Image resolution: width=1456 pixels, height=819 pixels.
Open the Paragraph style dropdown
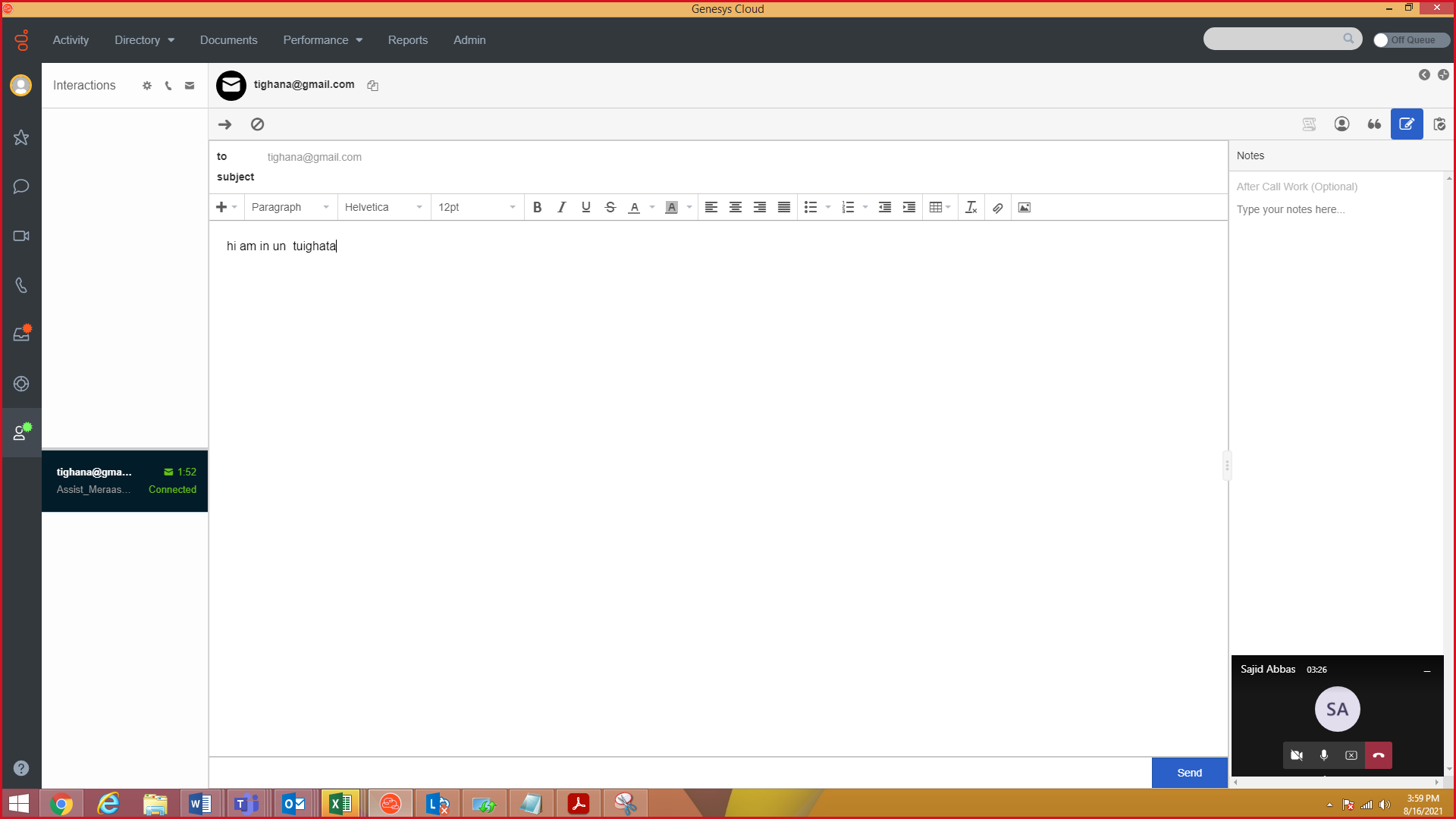tap(290, 207)
